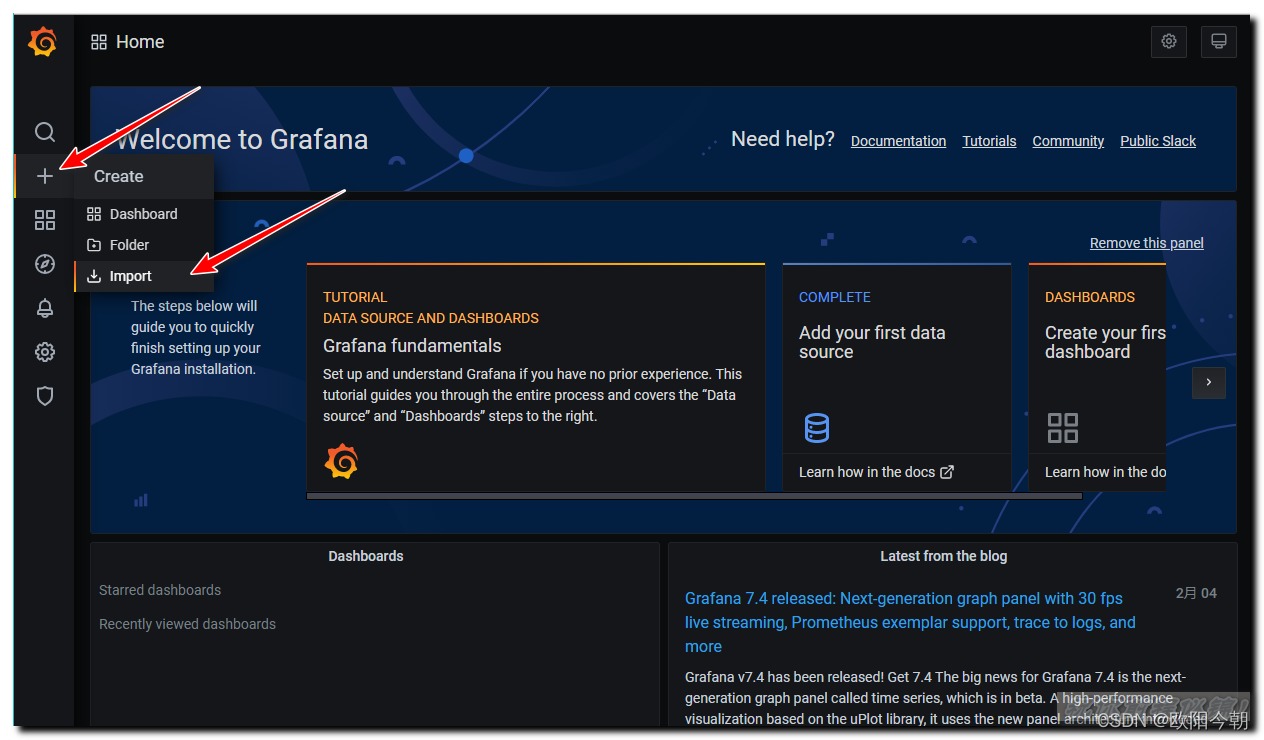Screen dimensions: 1264x740
Task: Select Import from the Create menu
Action: pos(144,276)
